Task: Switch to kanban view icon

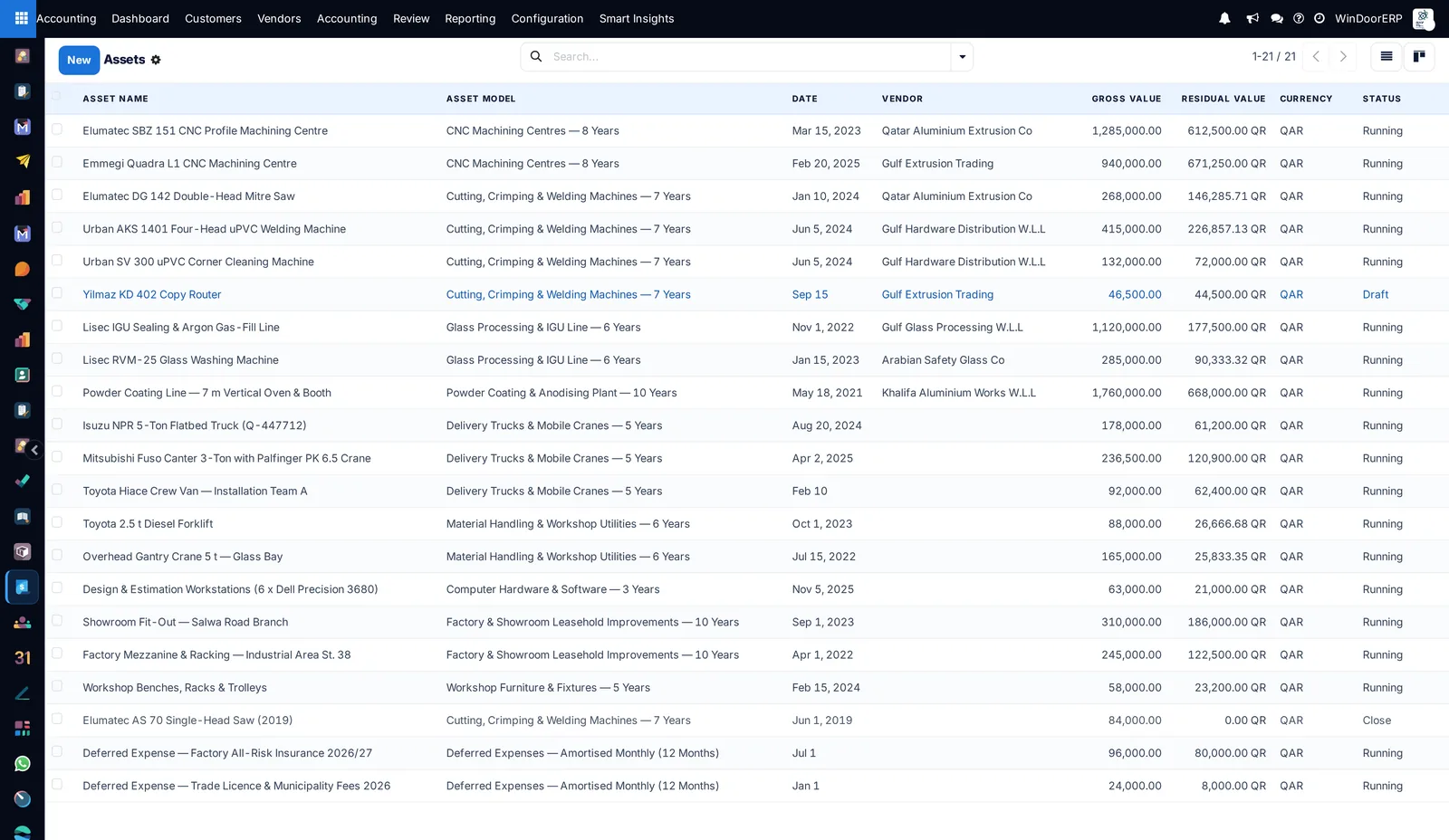Action: [1419, 56]
